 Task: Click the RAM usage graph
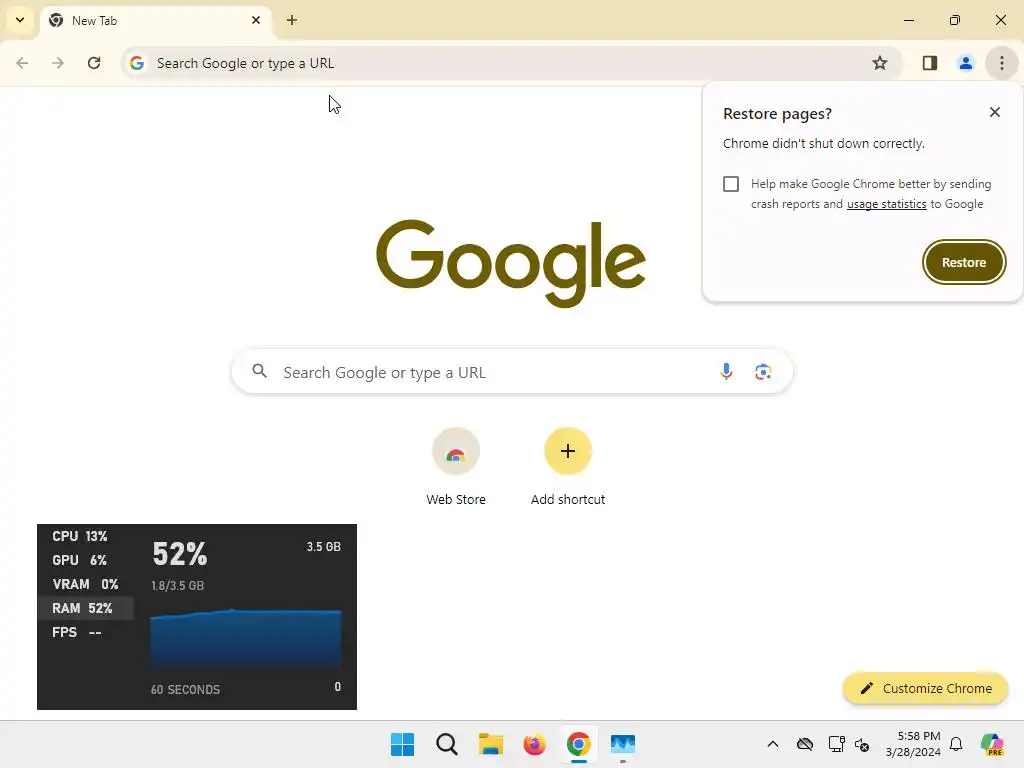coord(246,640)
